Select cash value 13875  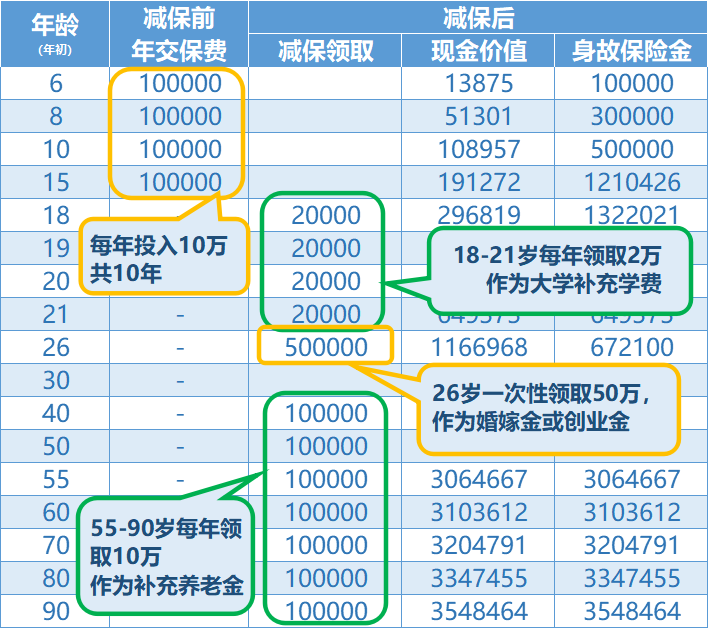[x=479, y=84]
